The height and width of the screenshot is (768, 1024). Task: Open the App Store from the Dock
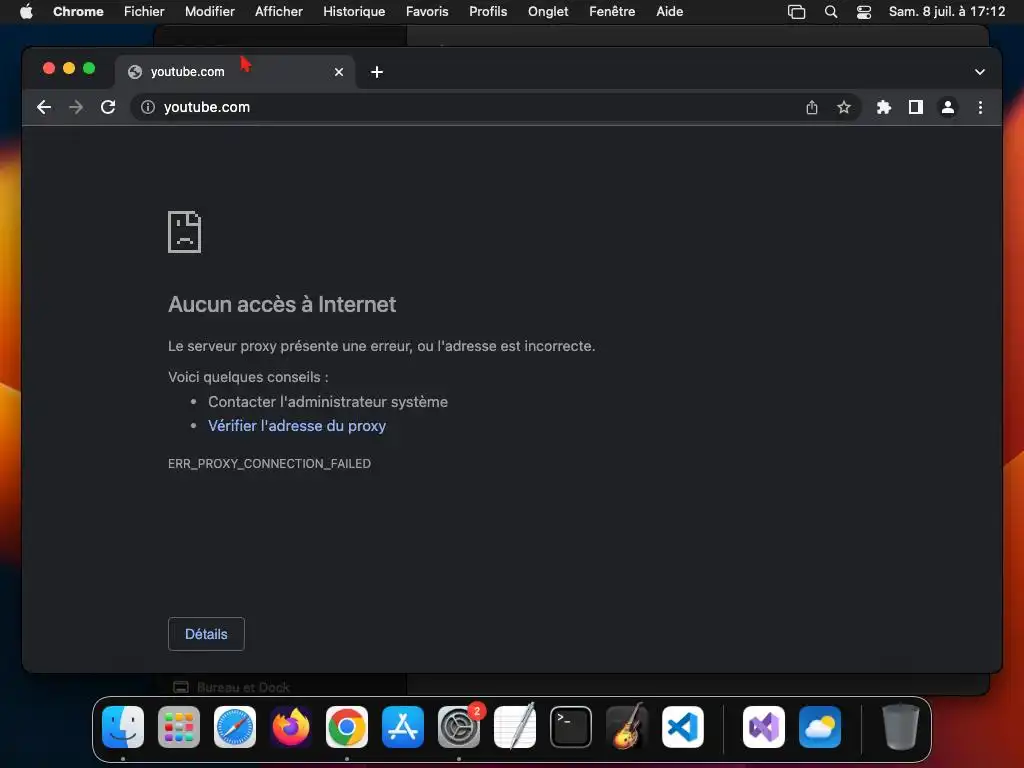(403, 727)
